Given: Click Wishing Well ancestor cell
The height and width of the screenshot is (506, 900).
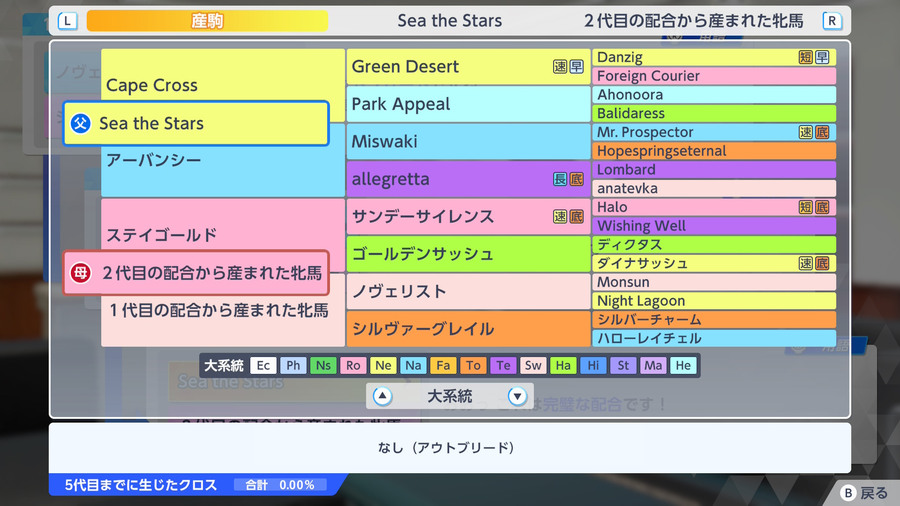Looking at the screenshot, I should pyautogui.click(x=714, y=225).
